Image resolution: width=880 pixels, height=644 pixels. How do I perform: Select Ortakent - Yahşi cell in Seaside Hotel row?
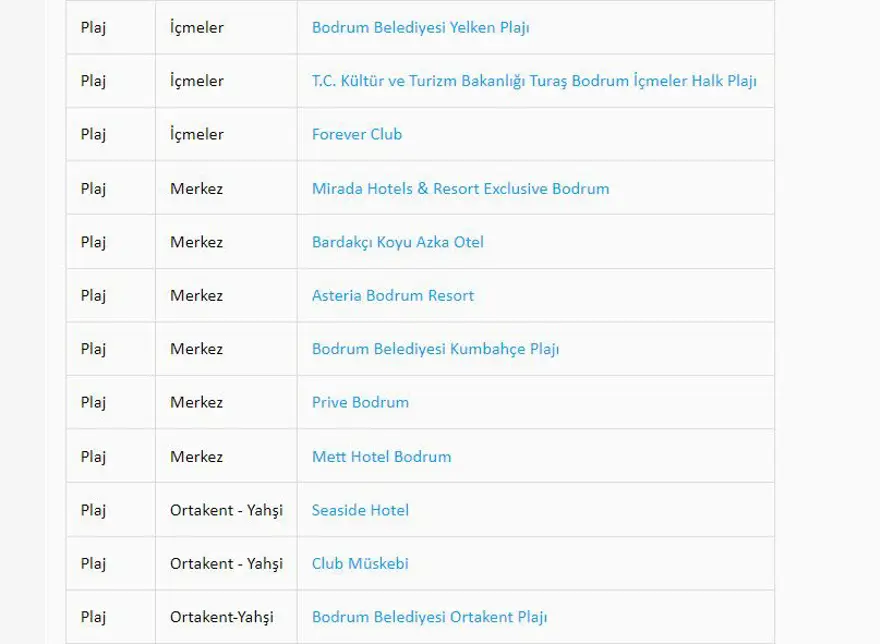point(226,510)
